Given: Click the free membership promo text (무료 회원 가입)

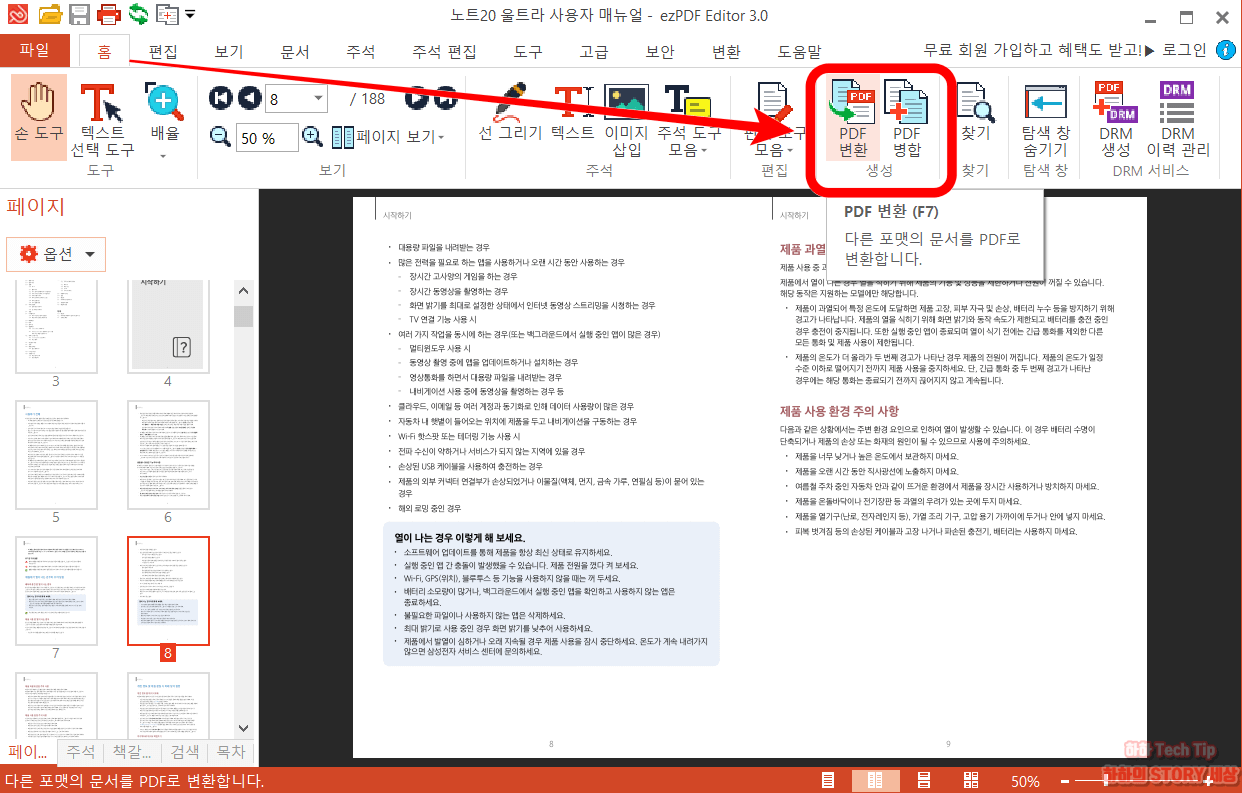Looking at the screenshot, I should [x=1032, y=50].
